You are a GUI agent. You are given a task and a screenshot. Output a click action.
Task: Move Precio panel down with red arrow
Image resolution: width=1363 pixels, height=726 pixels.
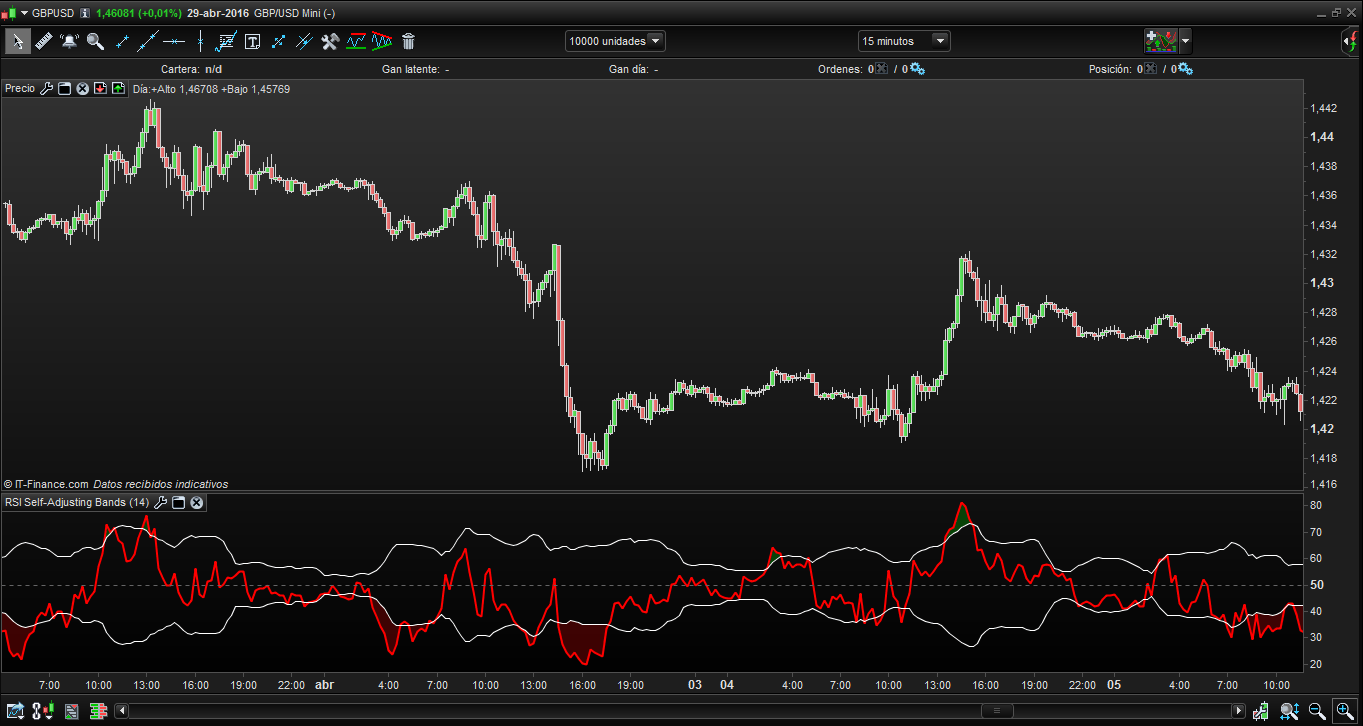[100, 89]
